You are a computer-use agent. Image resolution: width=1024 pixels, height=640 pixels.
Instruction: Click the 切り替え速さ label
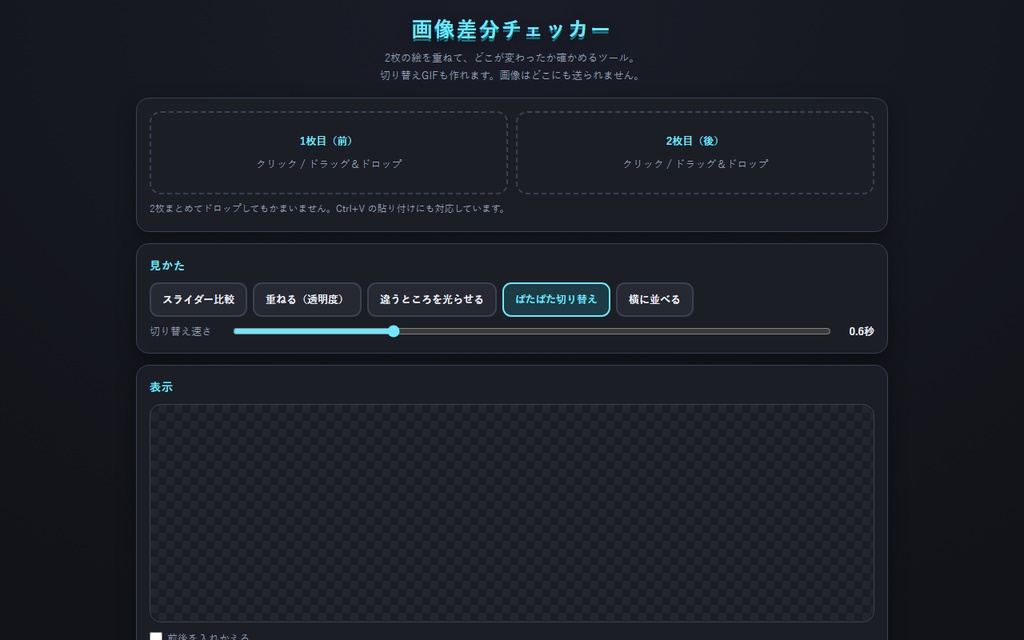coord(180,332)
